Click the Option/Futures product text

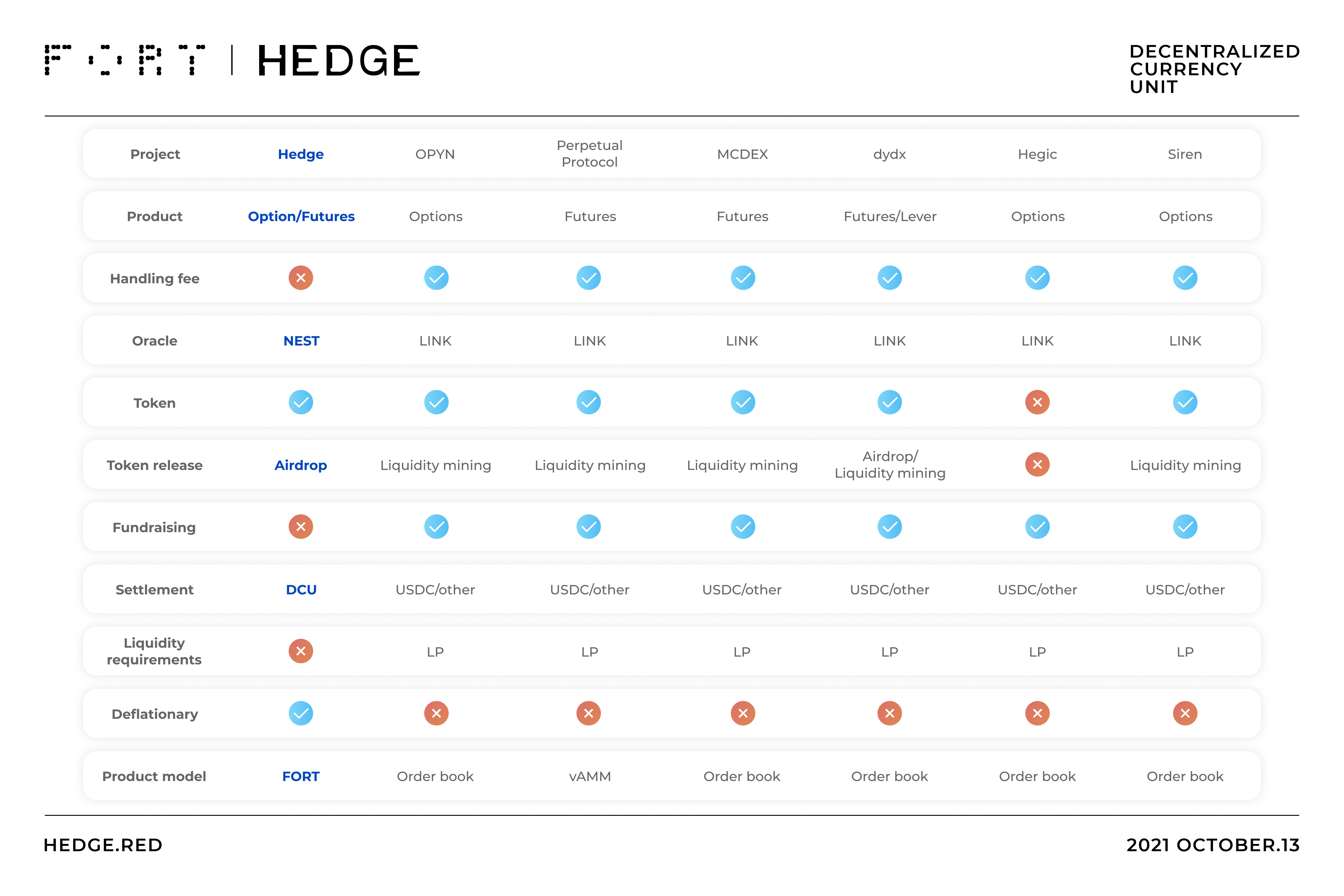301,217
